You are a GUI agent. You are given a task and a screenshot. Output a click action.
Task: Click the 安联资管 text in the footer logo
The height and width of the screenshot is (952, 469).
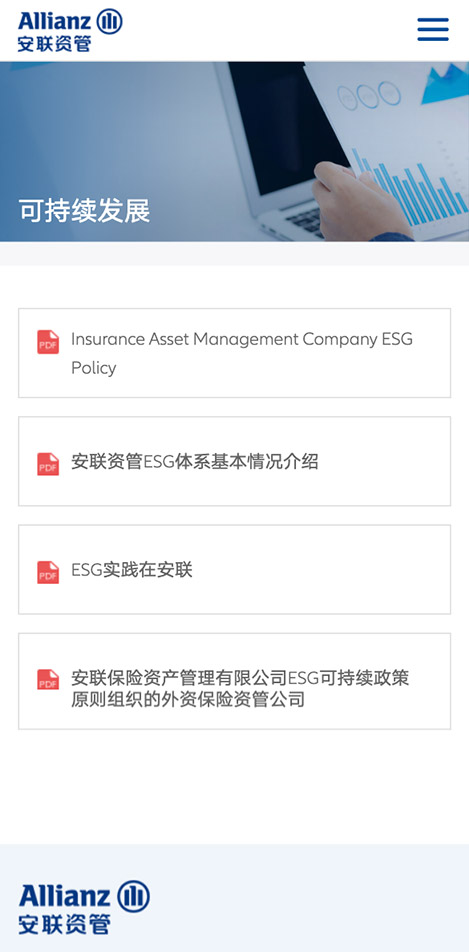64,925
